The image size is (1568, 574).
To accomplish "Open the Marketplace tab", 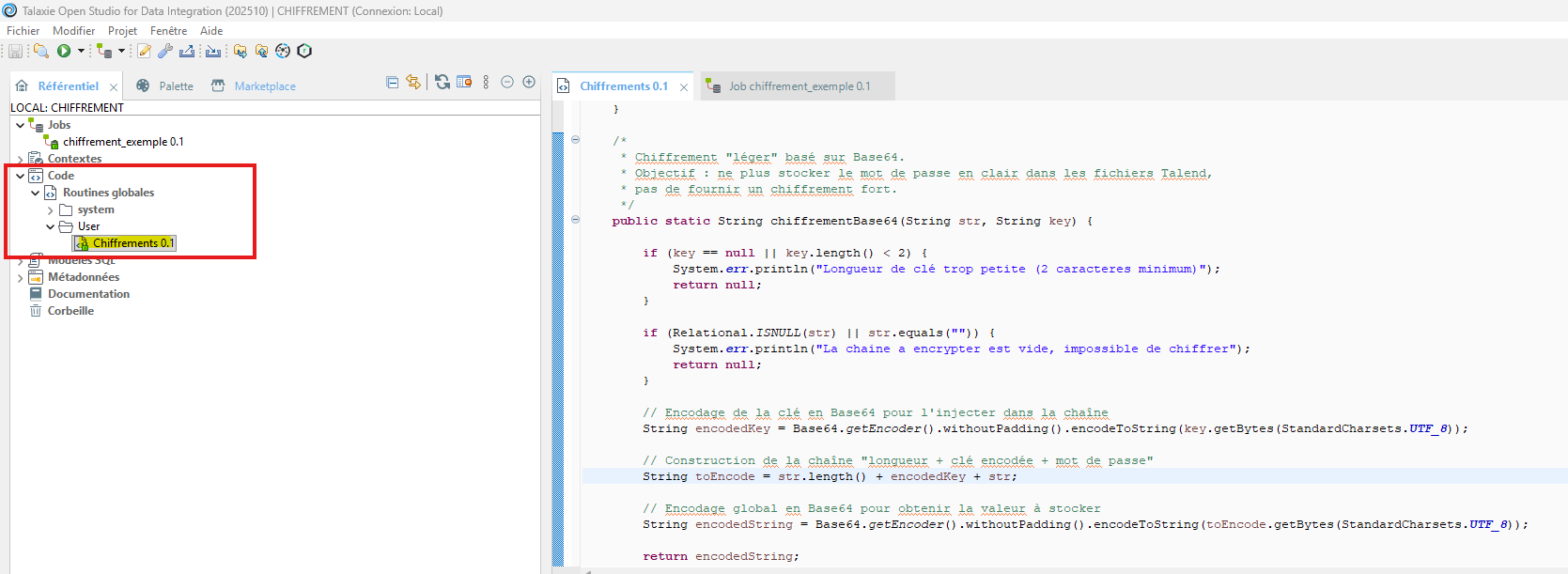I will point(265,85).
